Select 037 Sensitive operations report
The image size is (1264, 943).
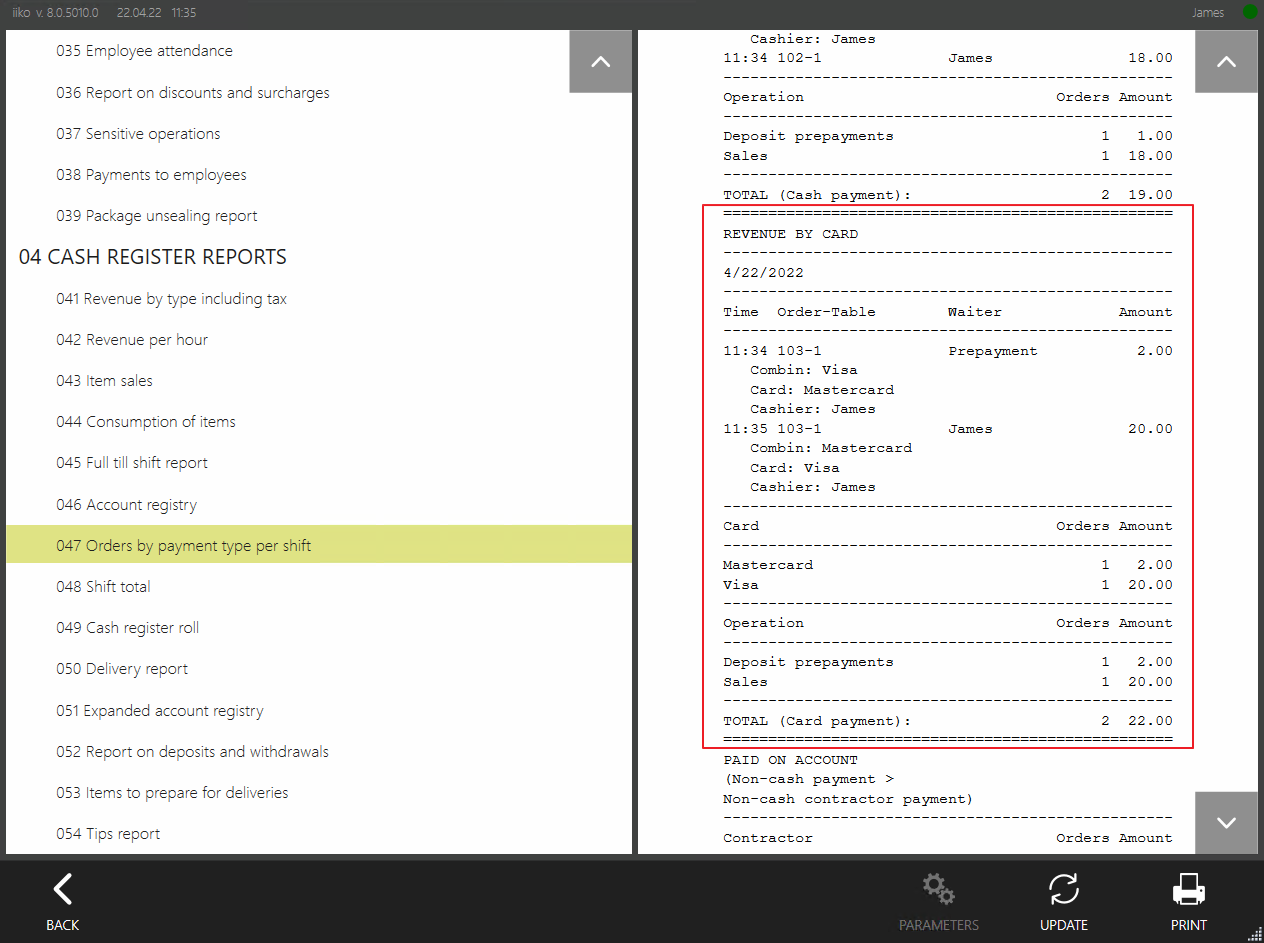[x=138, y=134]
